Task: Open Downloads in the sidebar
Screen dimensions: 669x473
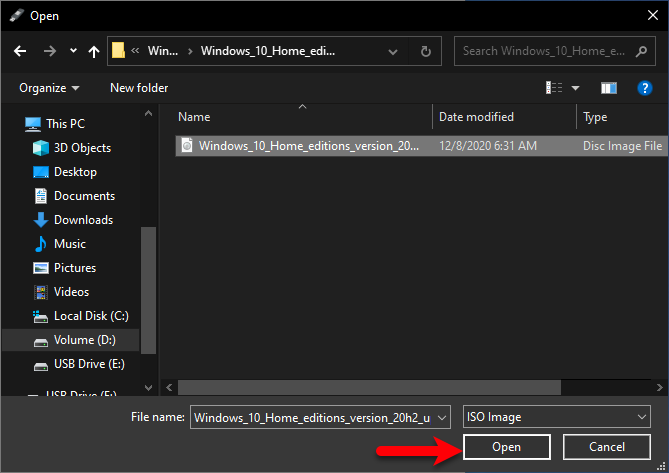Action: [x=83, y=220]
